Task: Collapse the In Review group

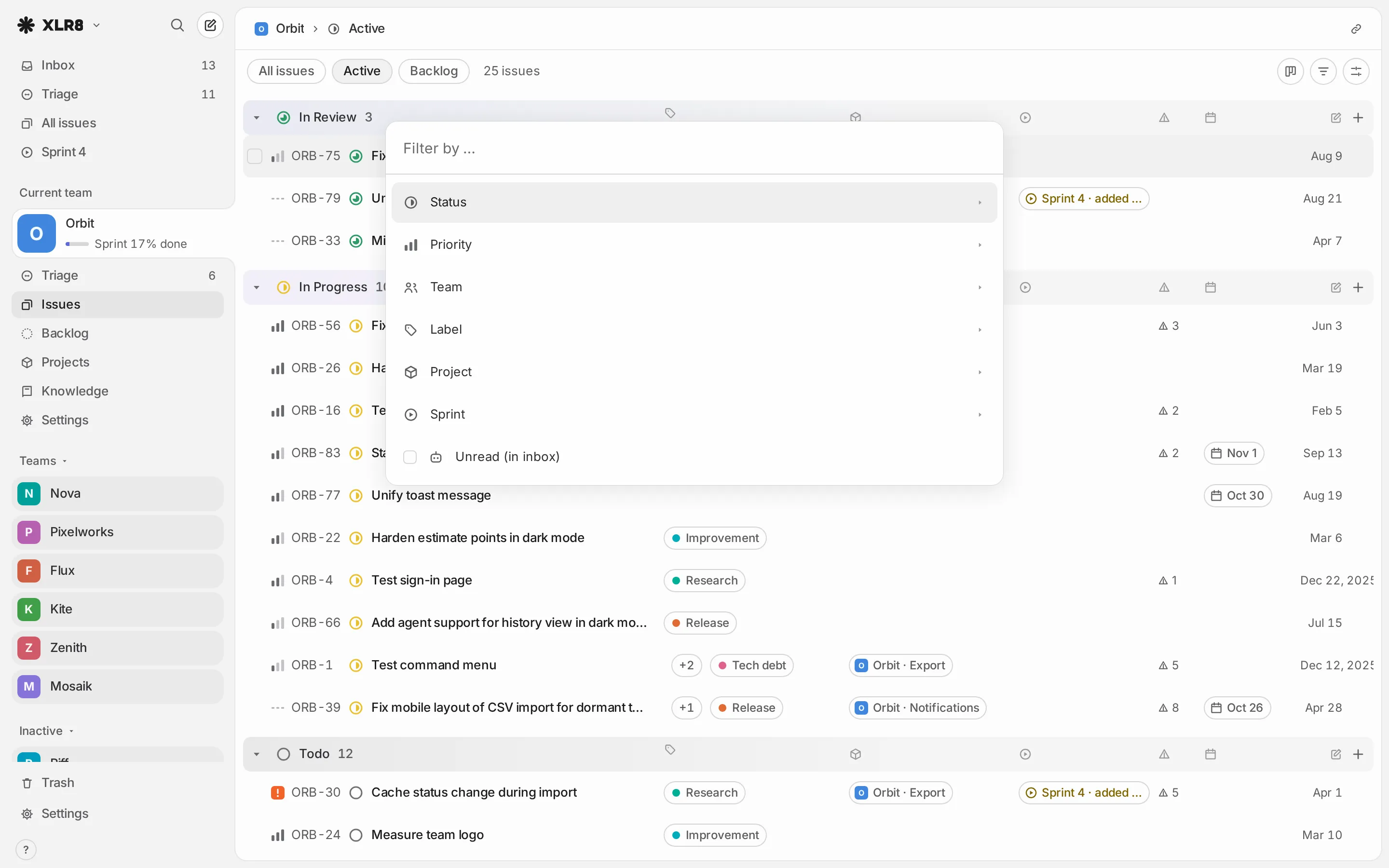Action: pos(257,118)
